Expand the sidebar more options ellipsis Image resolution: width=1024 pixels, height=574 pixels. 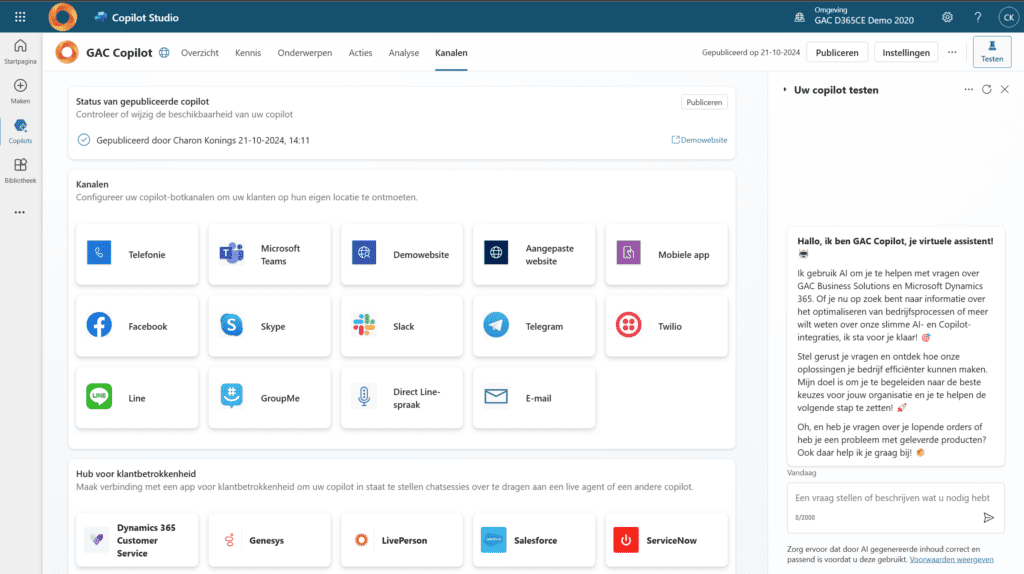click(20, 212)
